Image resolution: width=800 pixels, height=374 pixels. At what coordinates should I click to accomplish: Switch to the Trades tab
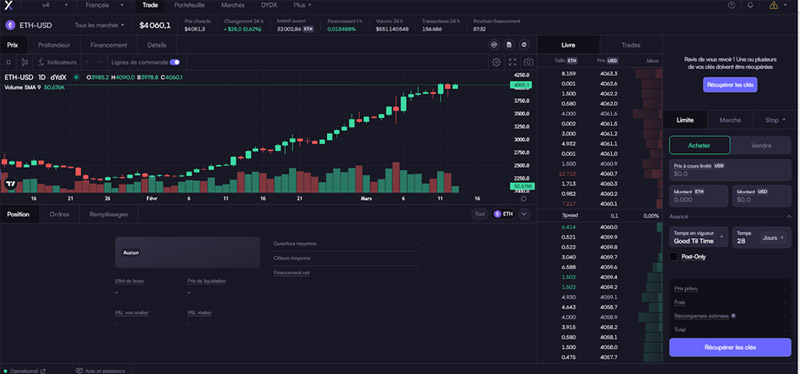[631, 45]
